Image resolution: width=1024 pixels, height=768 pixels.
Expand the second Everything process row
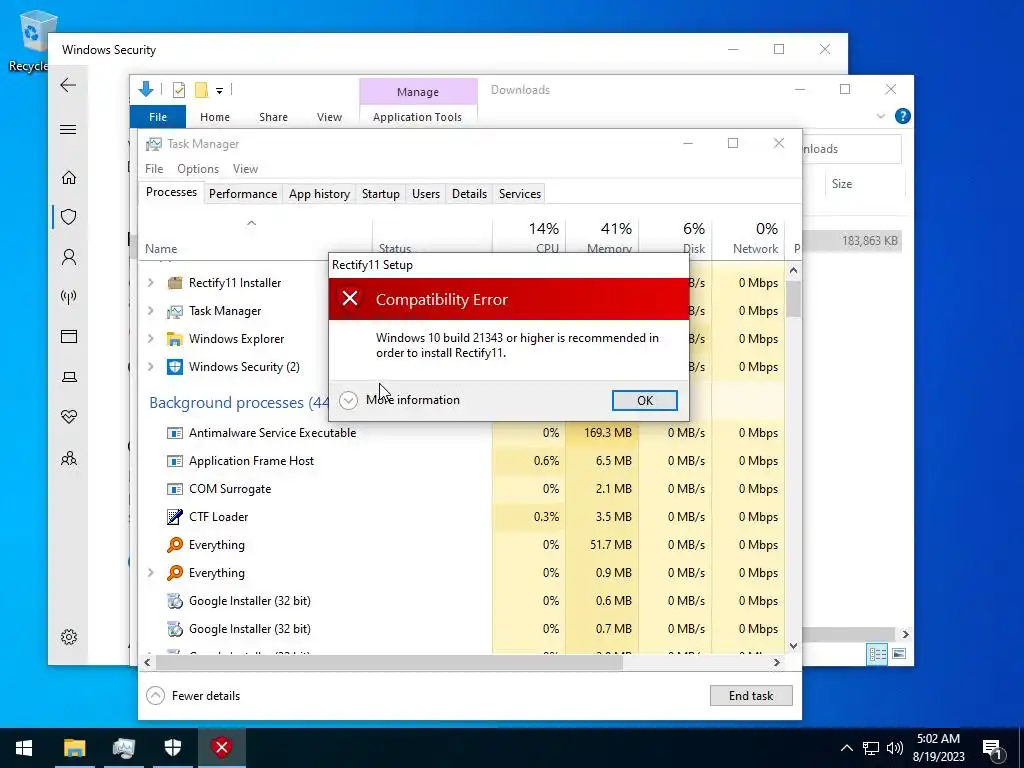pyautogui.click(x=151, y=573)
